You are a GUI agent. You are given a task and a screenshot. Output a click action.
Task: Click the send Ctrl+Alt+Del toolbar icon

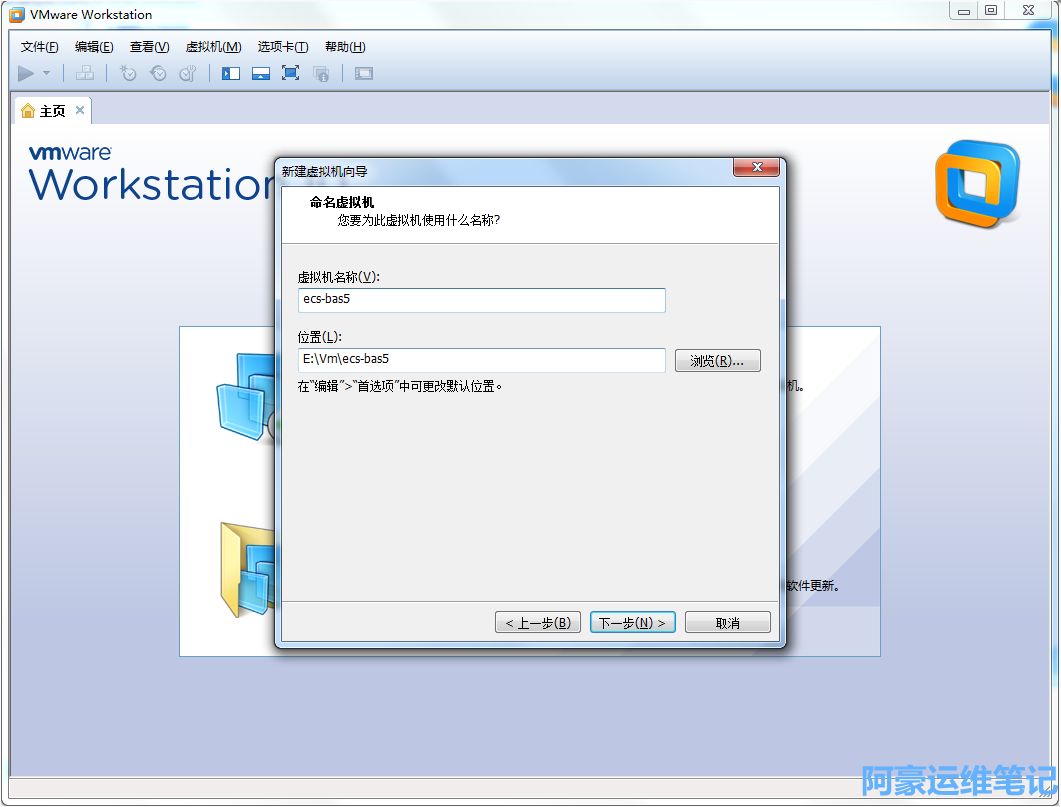tap(85, 73)
